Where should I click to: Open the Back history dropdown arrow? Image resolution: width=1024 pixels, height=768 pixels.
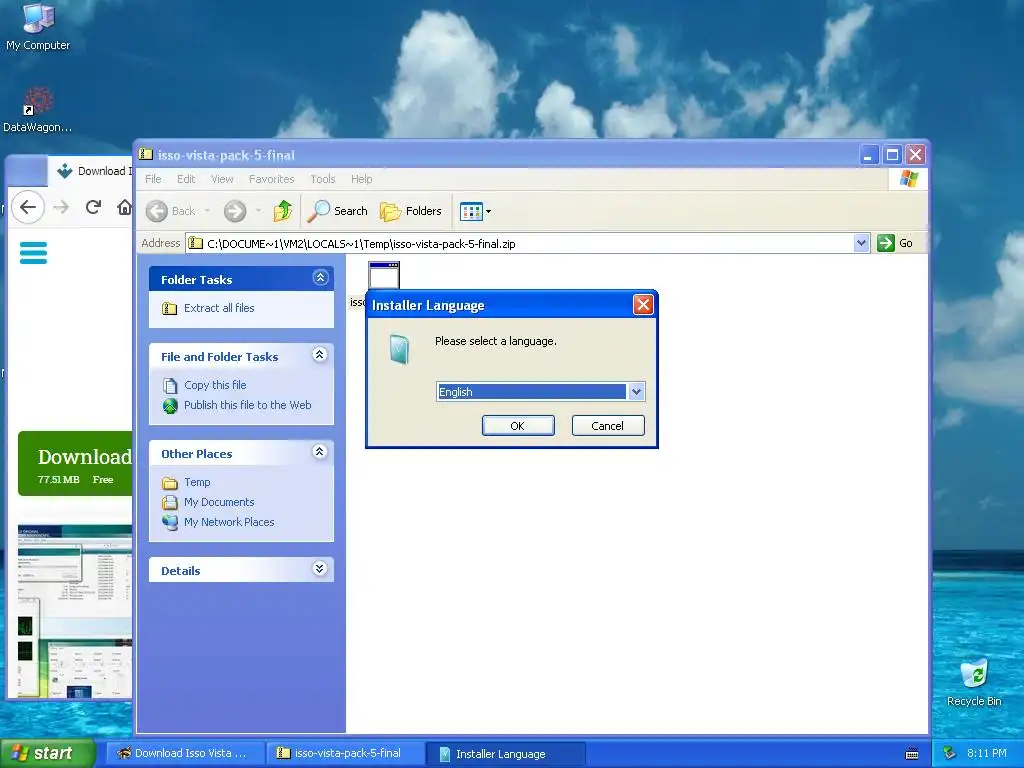(x=208, y=211)
